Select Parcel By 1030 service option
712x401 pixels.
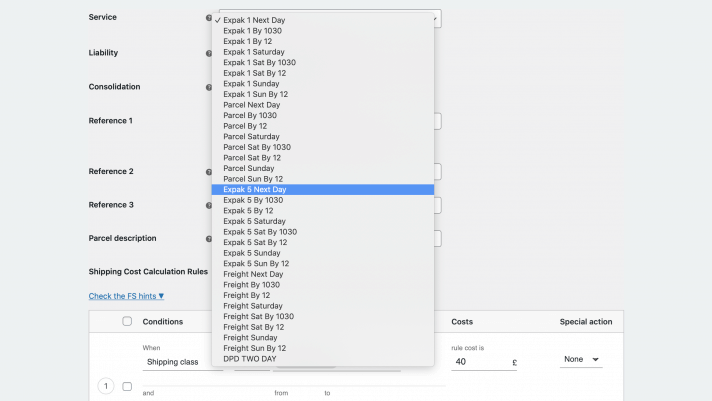(x=251, y=115)
